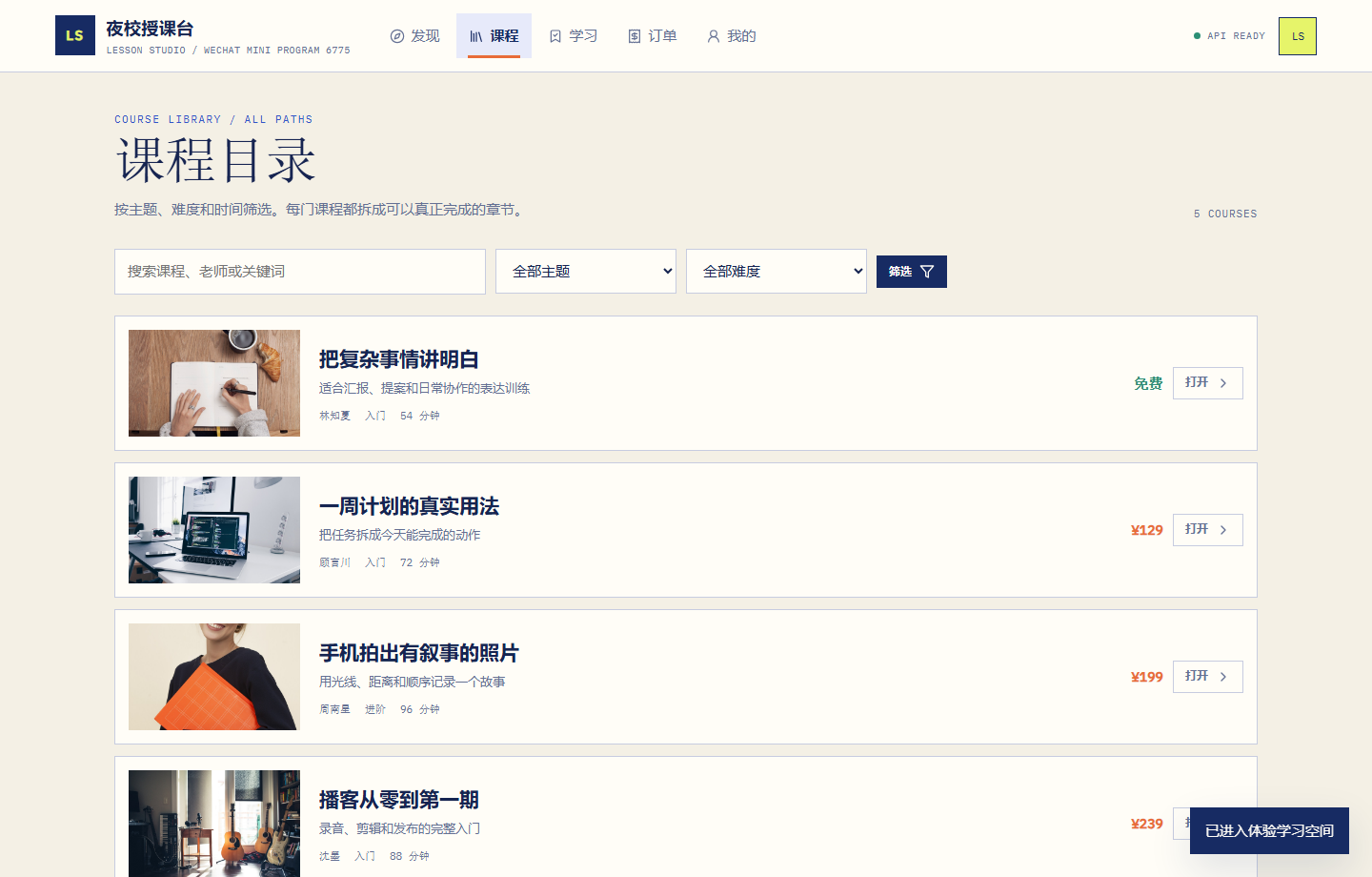The width and height of the screenshot is (1372, 877).
Task: Focus the course search input field
Action: [300, 272]
